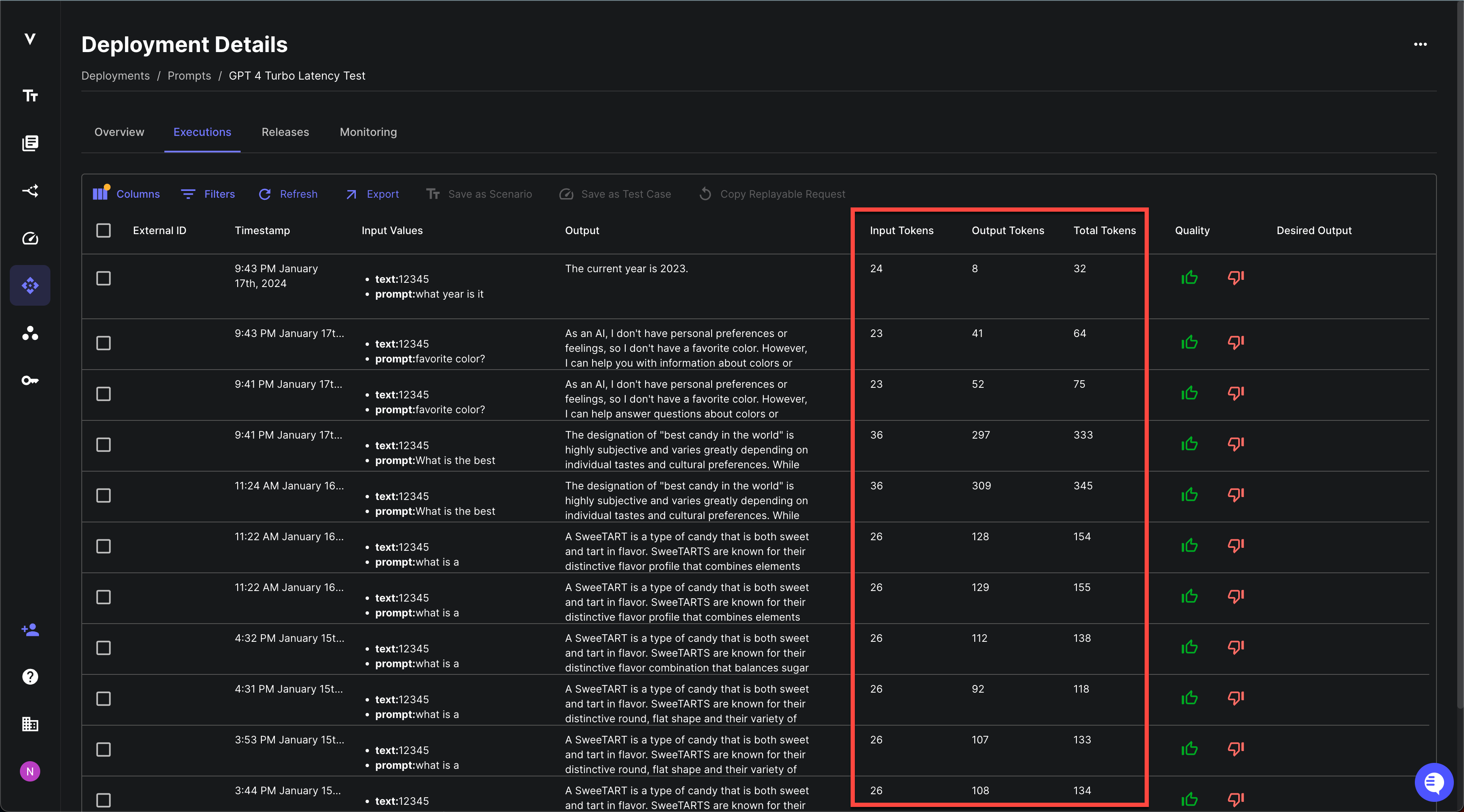Viewport: 1464px width, 812px height.
Task: Click Save as Test Case
Action: [x=615, y=193]
